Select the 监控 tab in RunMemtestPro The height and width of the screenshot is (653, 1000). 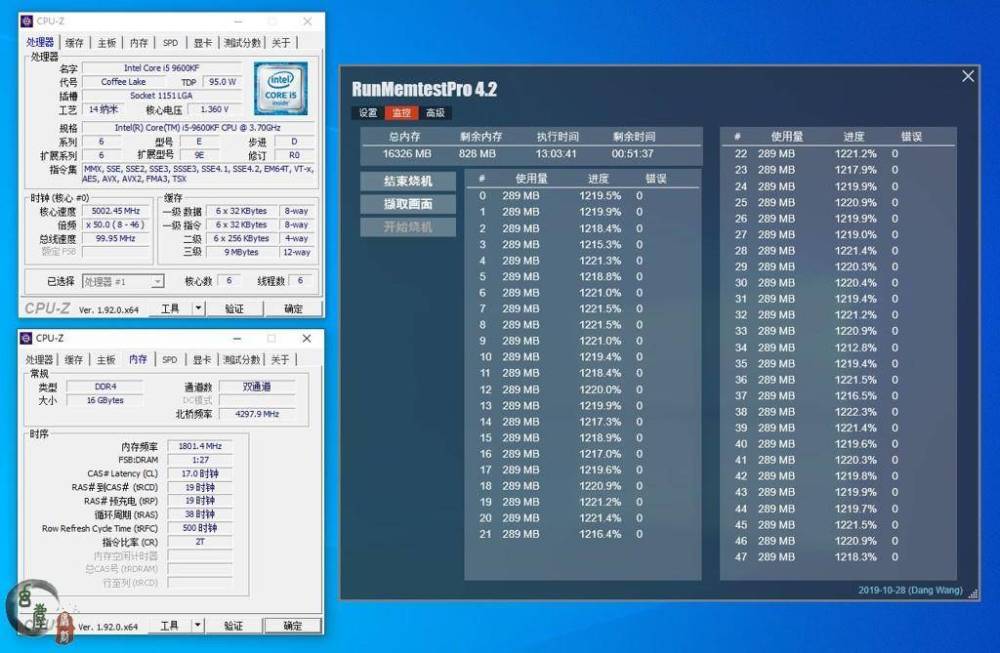401,113
